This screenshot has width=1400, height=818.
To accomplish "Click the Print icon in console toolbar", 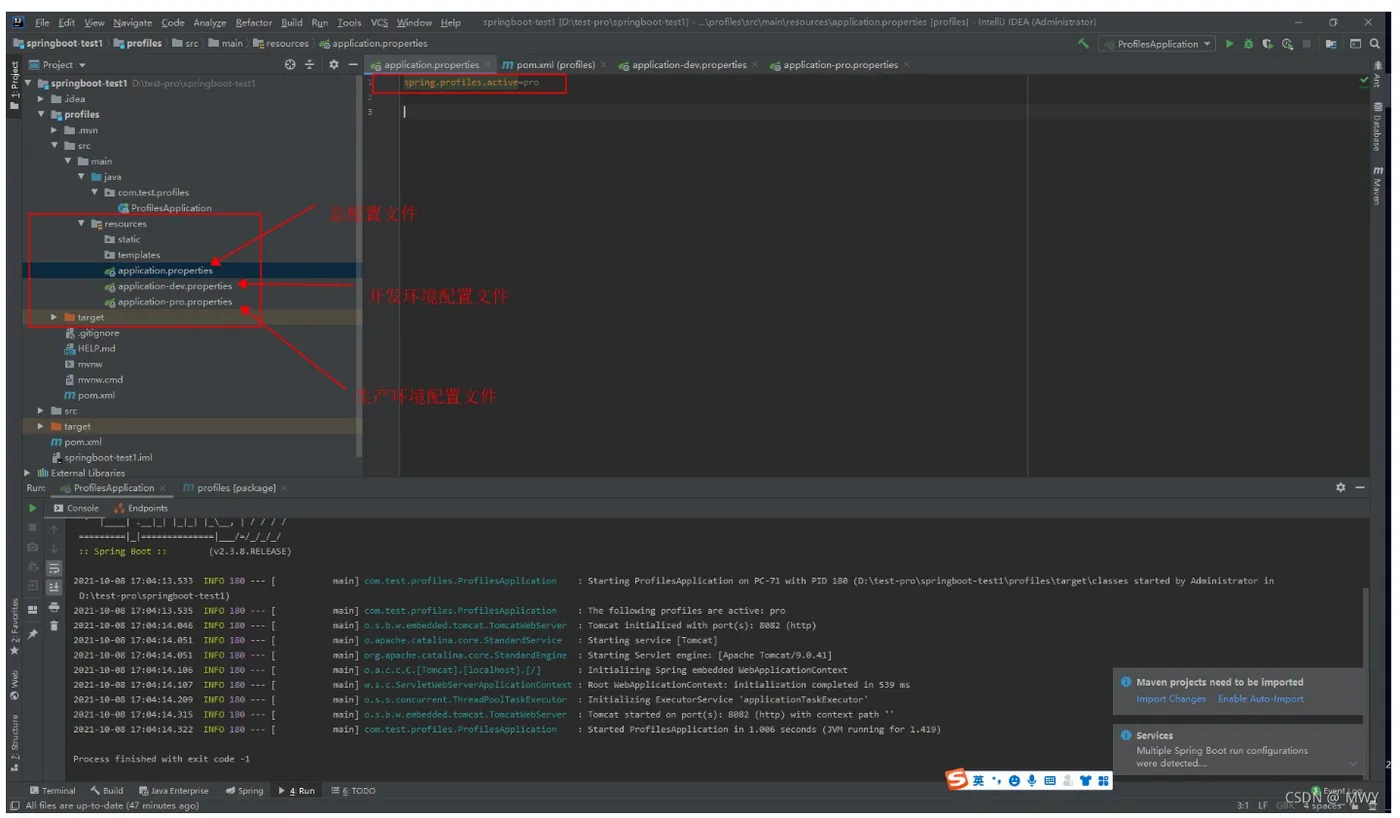I will [x=54, y=607].
